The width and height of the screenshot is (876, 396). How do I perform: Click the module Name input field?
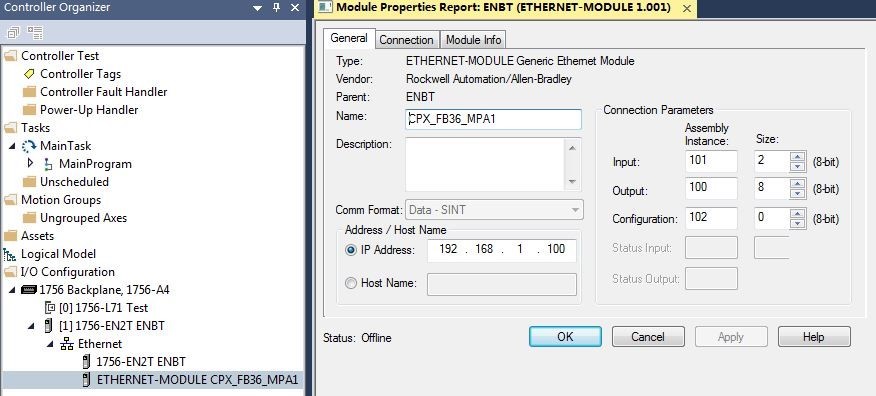(x=493, y=119)
